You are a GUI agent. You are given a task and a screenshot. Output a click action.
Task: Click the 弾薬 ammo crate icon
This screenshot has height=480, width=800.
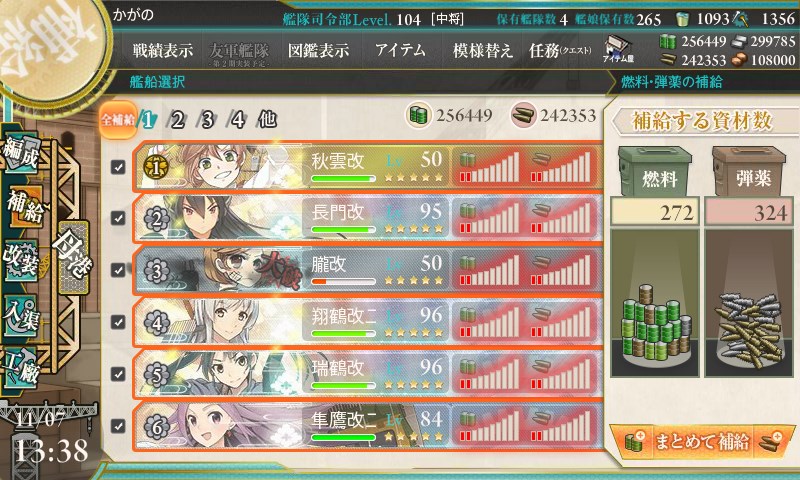click(x=748, y=171)
